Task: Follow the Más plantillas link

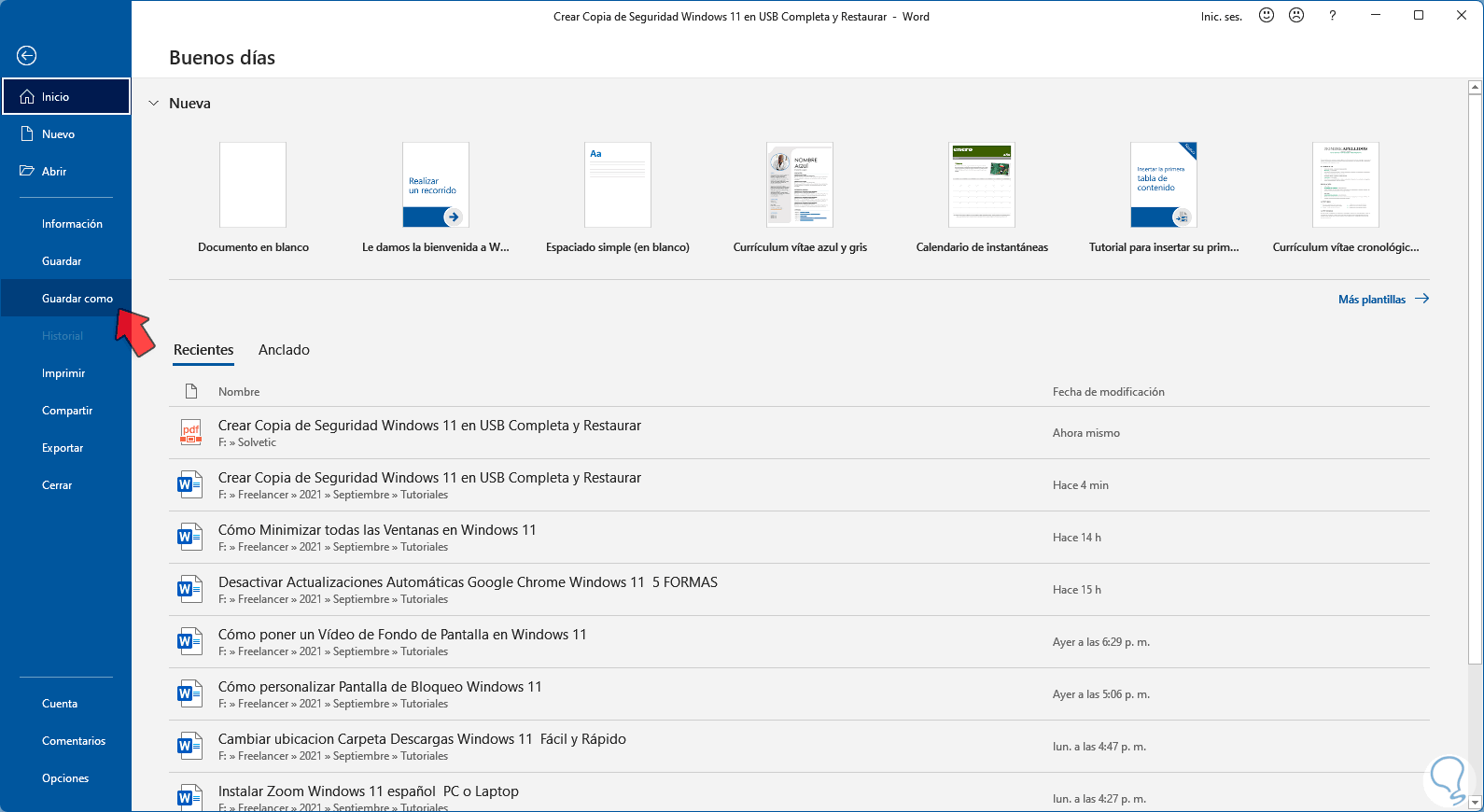Action: click(x=1383, y=300)
